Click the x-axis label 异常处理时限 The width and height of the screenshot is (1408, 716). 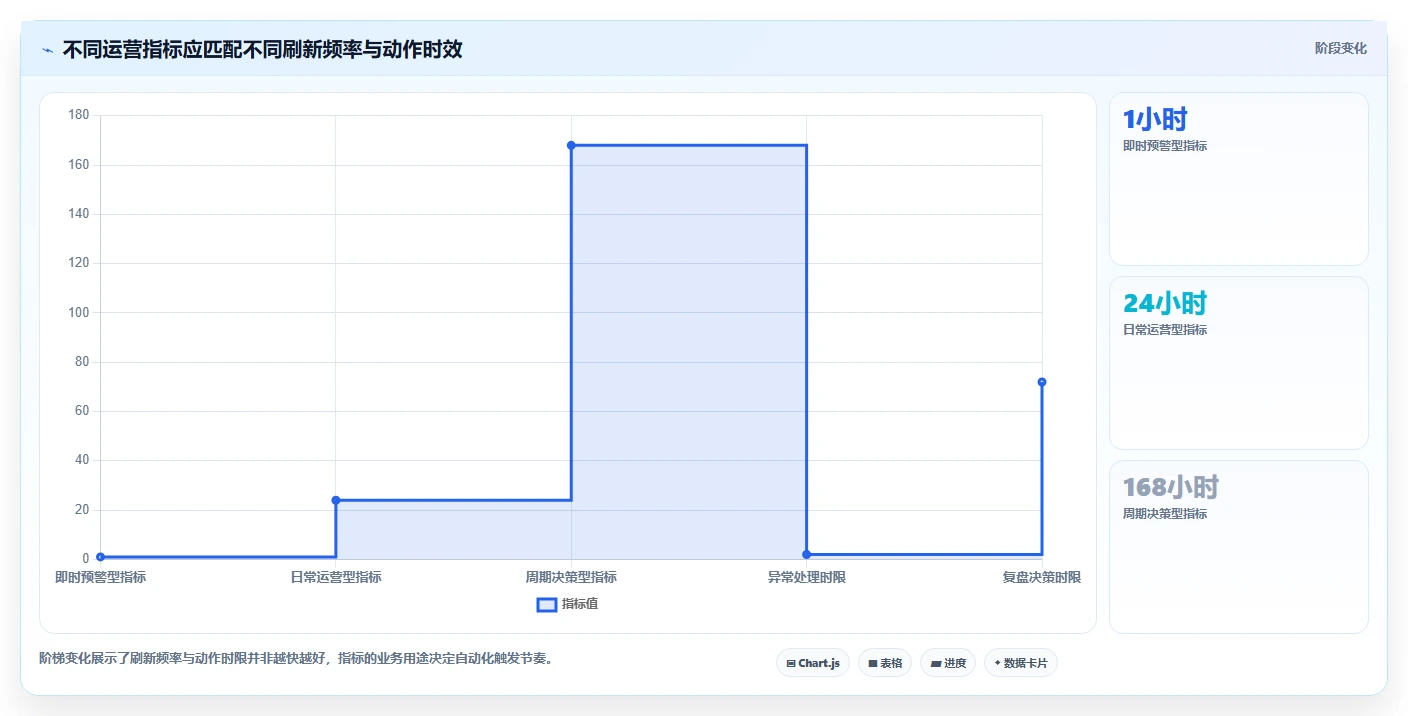tap(807, 577)
